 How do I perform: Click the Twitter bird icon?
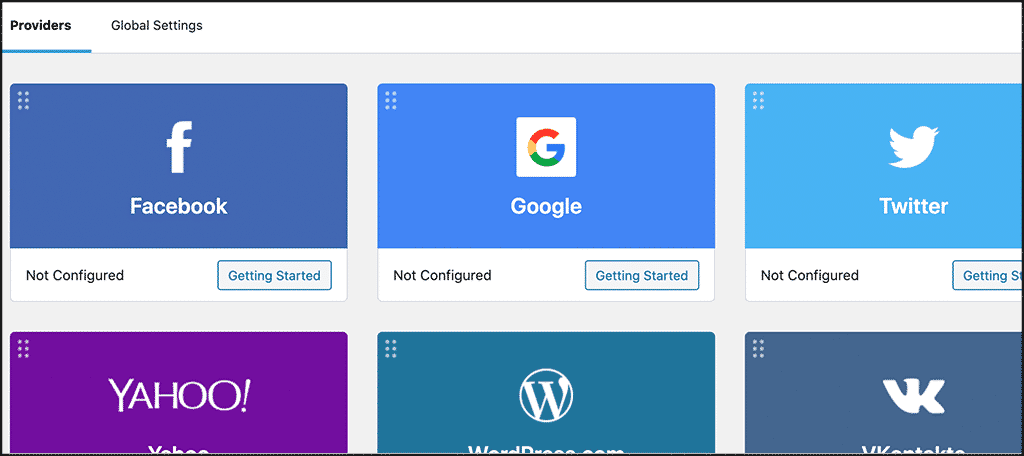pyautogui.click(x=914, y=148)
